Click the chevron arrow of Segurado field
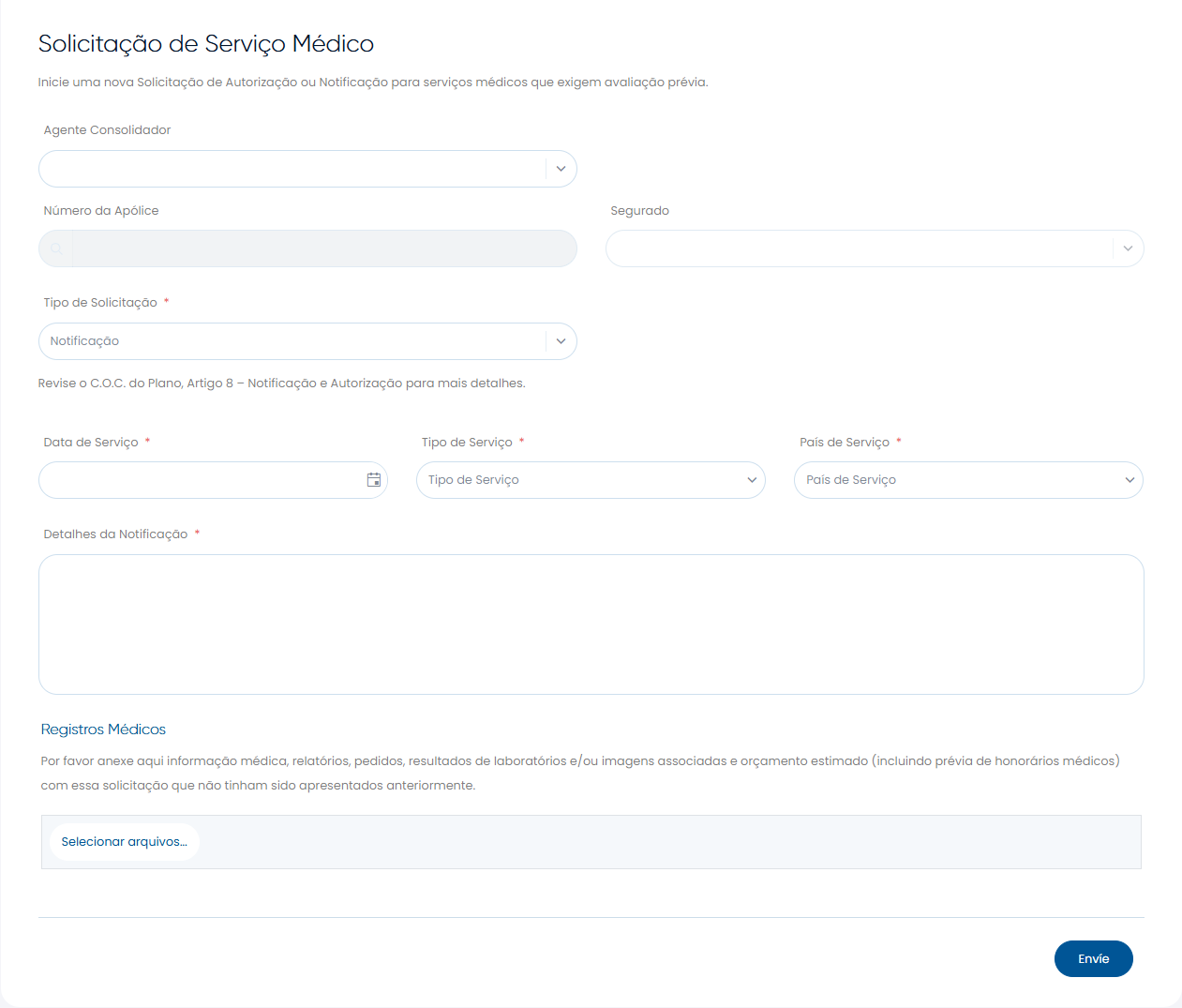 [1128, 248]
